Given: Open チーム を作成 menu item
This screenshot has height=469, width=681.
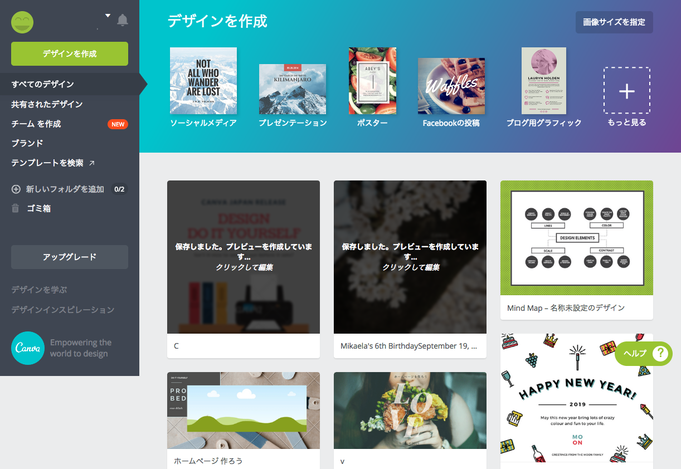Looking at the screenshot, I should [x=36, y=124].
